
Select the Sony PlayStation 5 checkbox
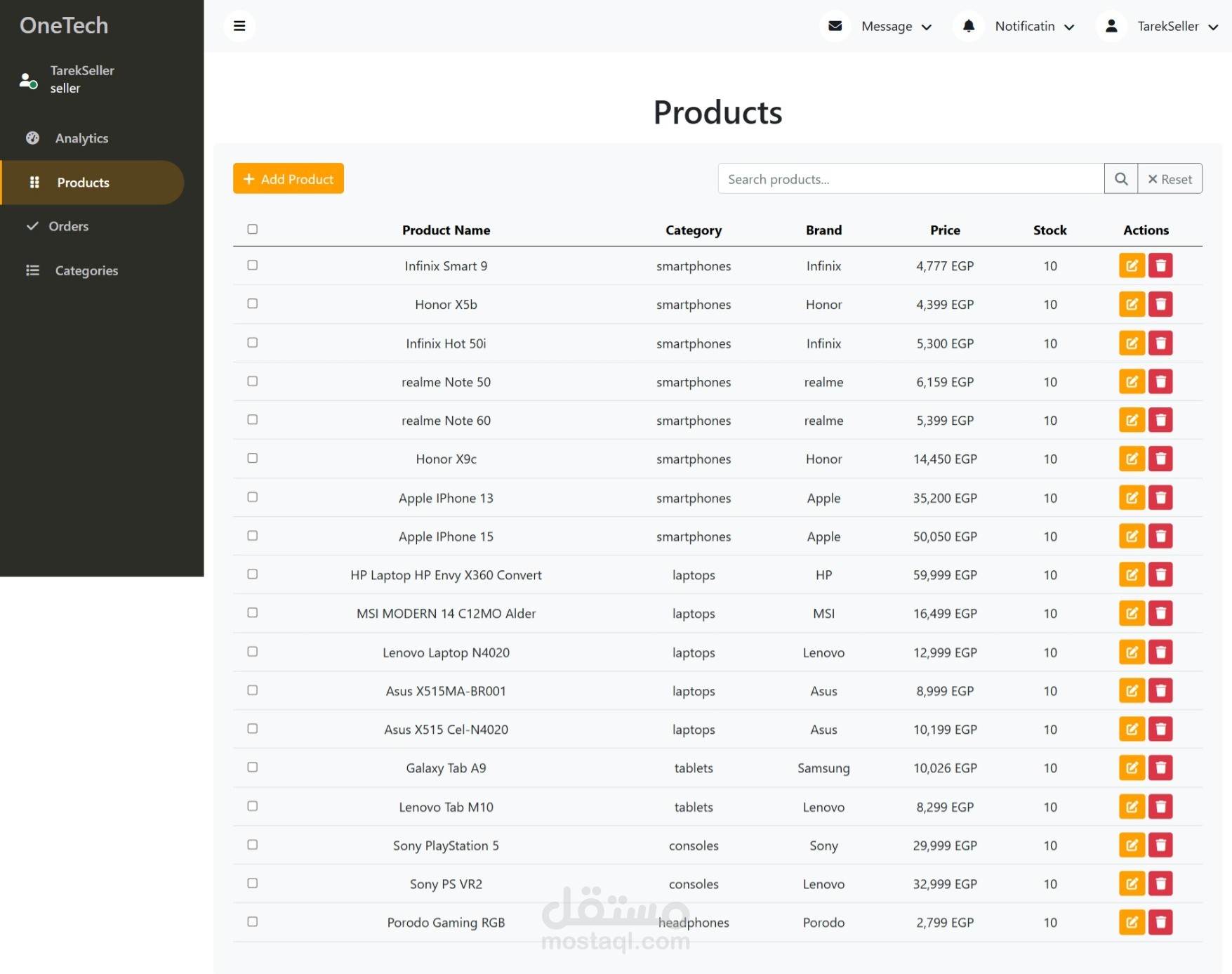(253, 844)
